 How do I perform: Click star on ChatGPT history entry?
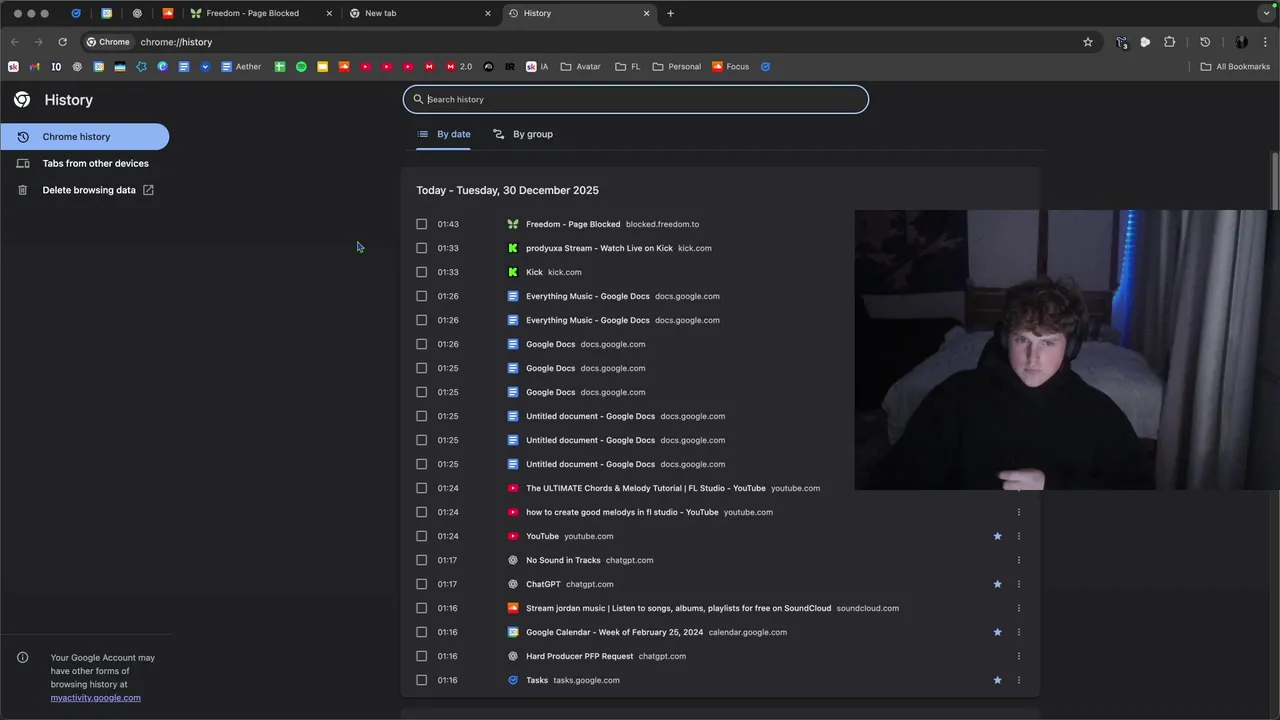(997, 584)
